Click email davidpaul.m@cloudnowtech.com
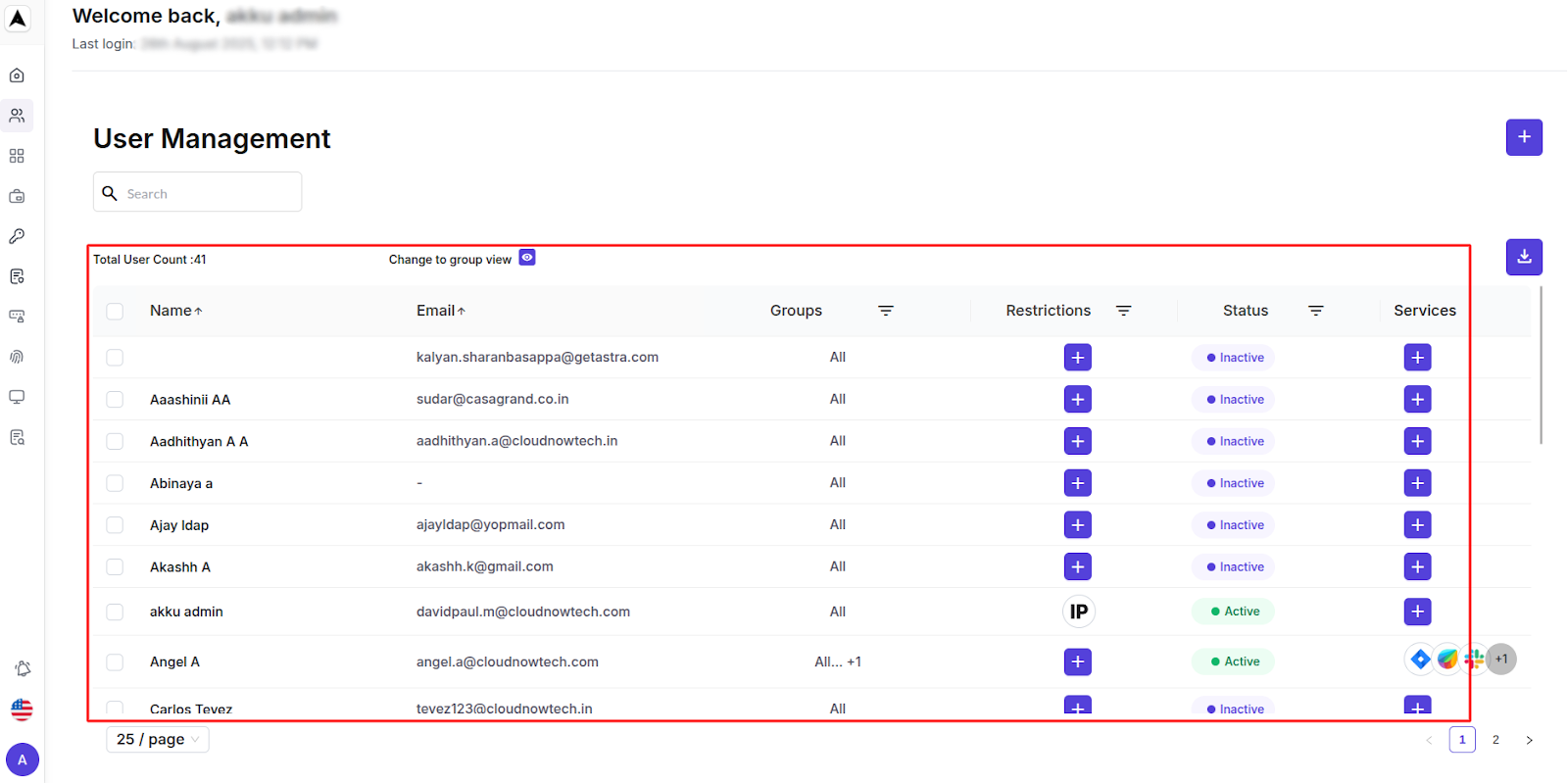The height and width of the screenshot is (783, 1568). click(x=523, y=612)
